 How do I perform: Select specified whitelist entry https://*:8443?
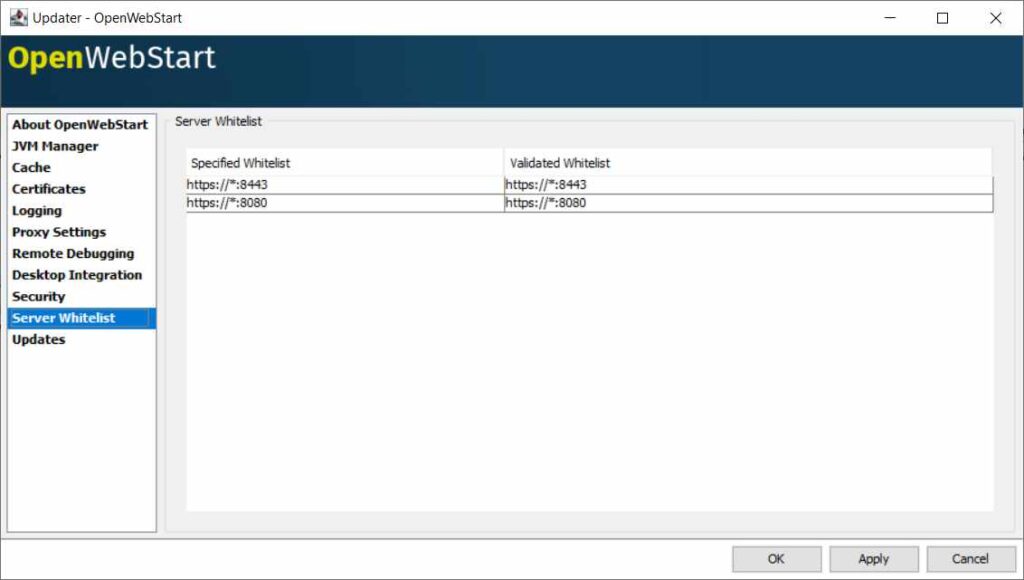tap(345, 185)
